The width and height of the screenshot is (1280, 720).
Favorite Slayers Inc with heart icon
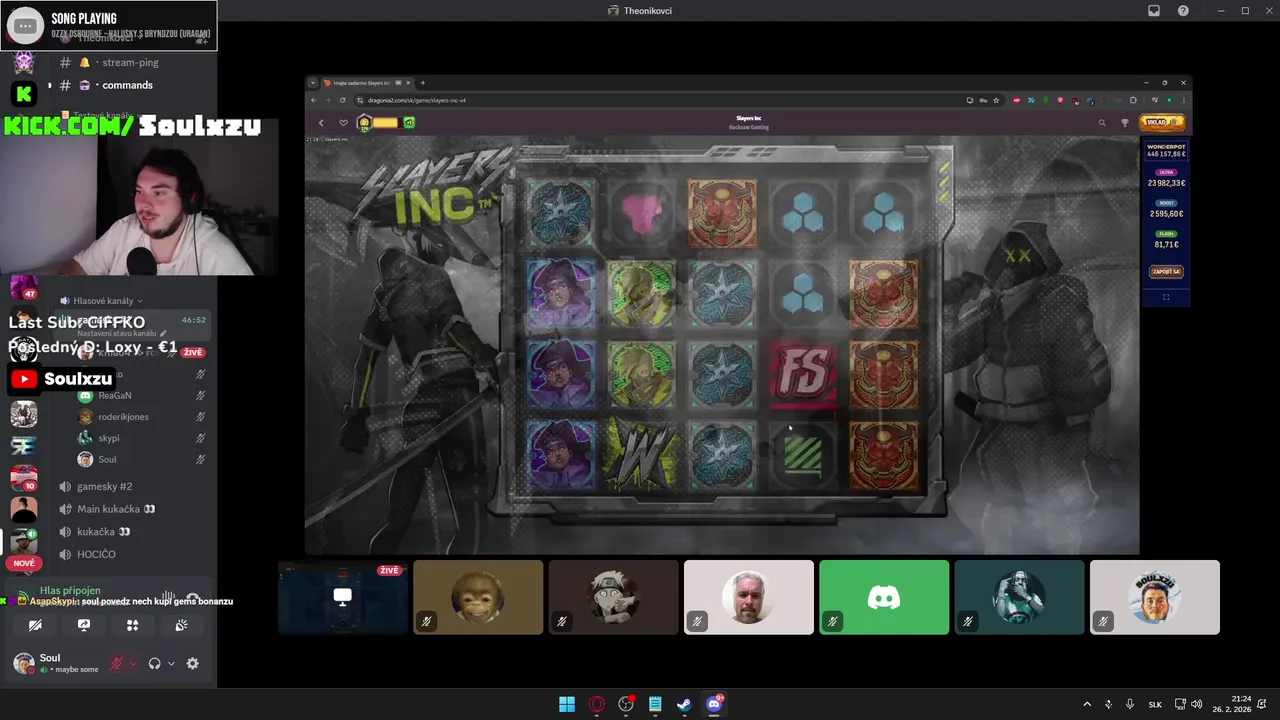343,123
